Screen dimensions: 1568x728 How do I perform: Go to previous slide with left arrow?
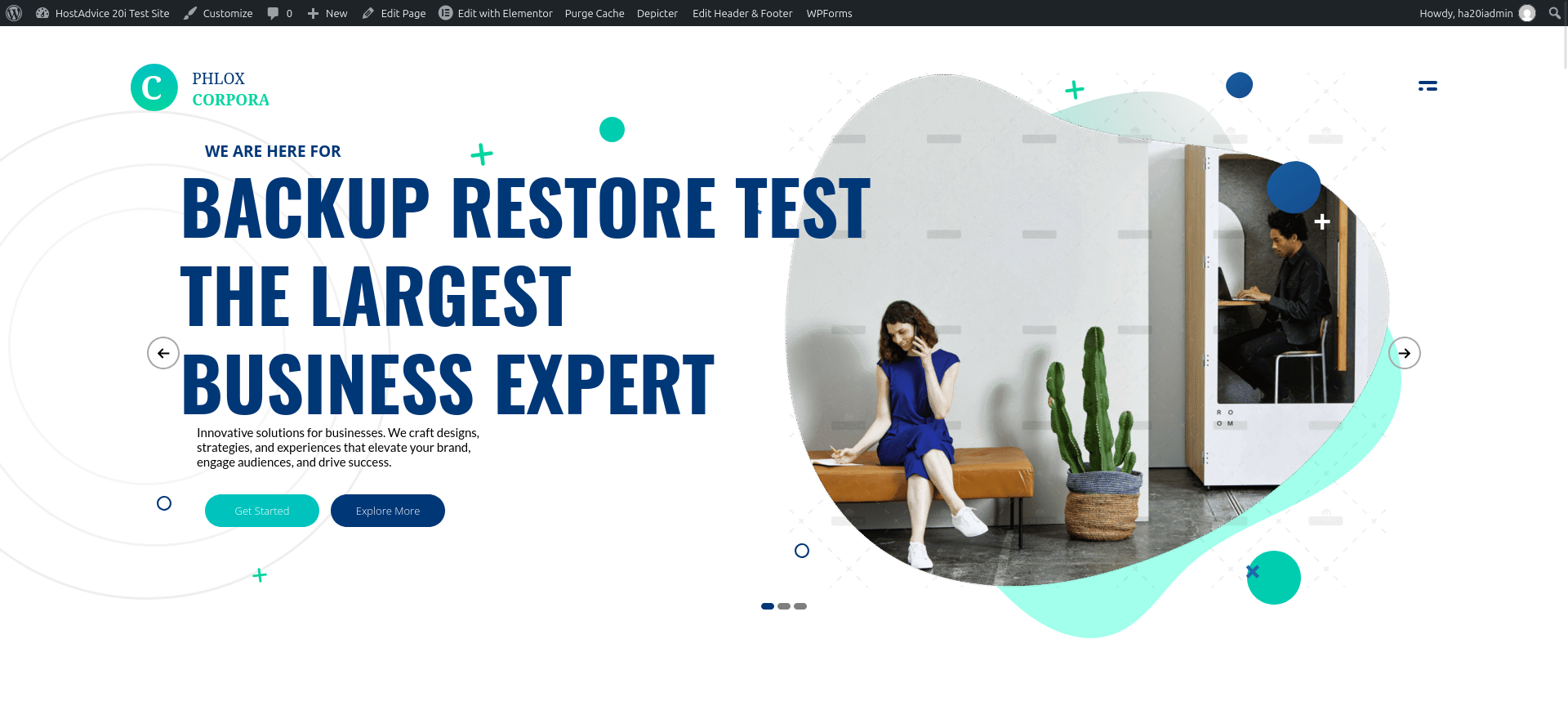[163, 353]
